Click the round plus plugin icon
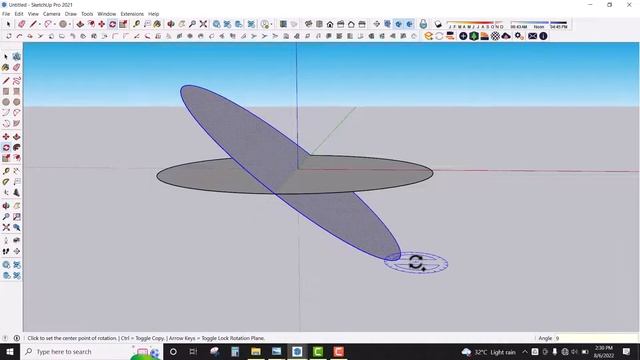This screenshot has height=360, width=640. tap(463, 36)
